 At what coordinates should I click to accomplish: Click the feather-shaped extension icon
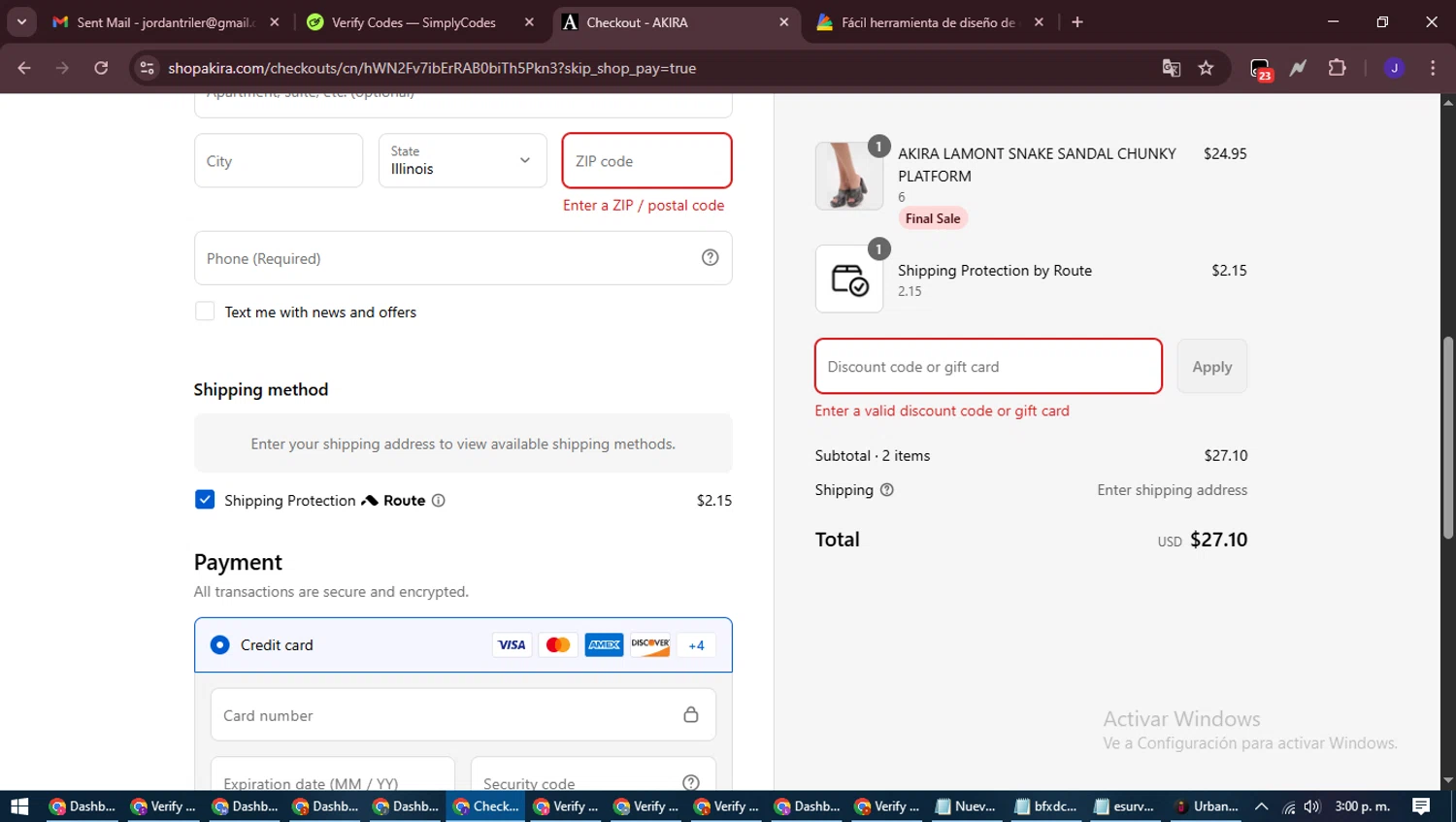tap(1299, 68)
